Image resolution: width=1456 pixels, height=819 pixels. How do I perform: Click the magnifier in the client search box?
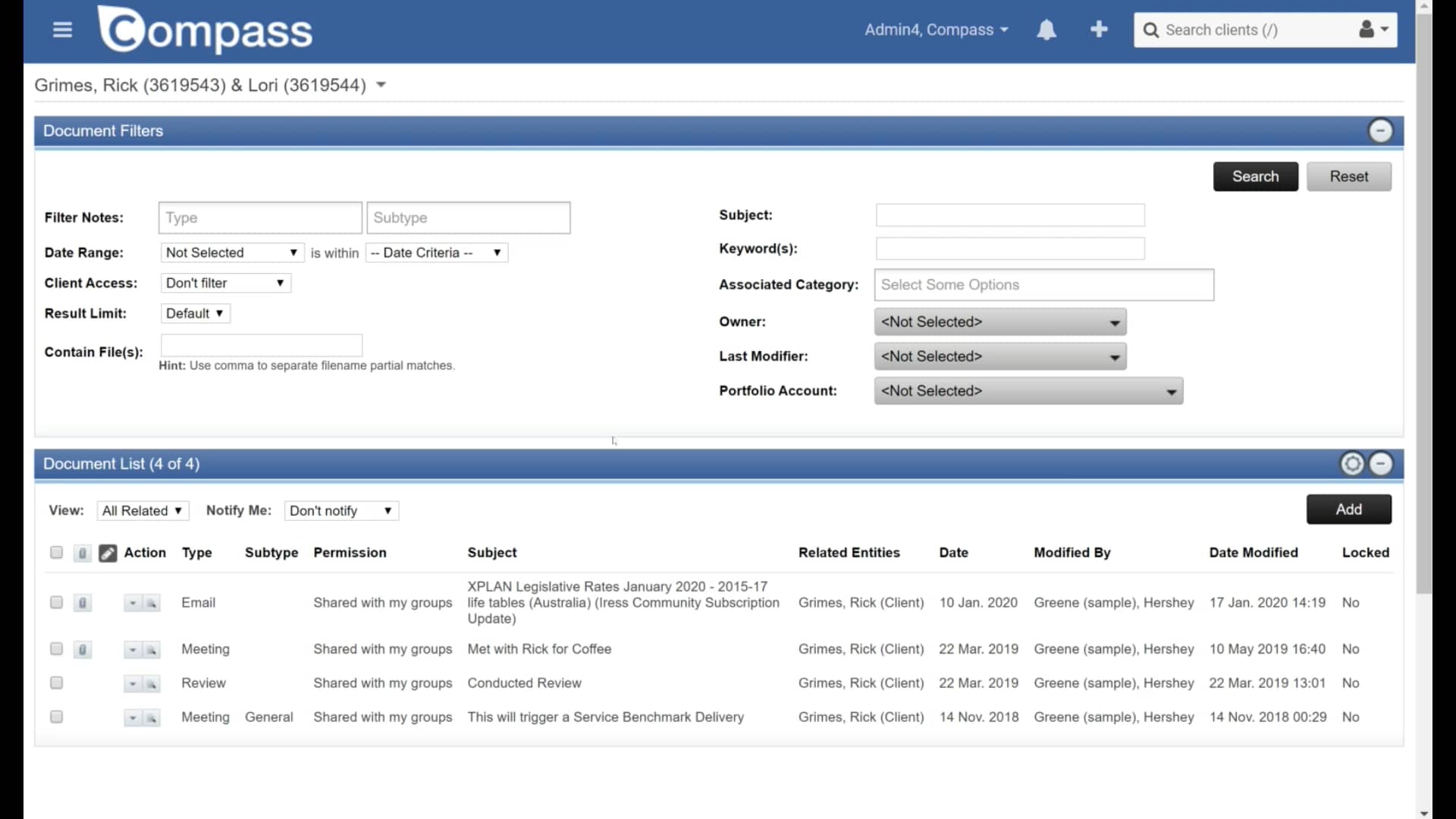[1152, 30]
